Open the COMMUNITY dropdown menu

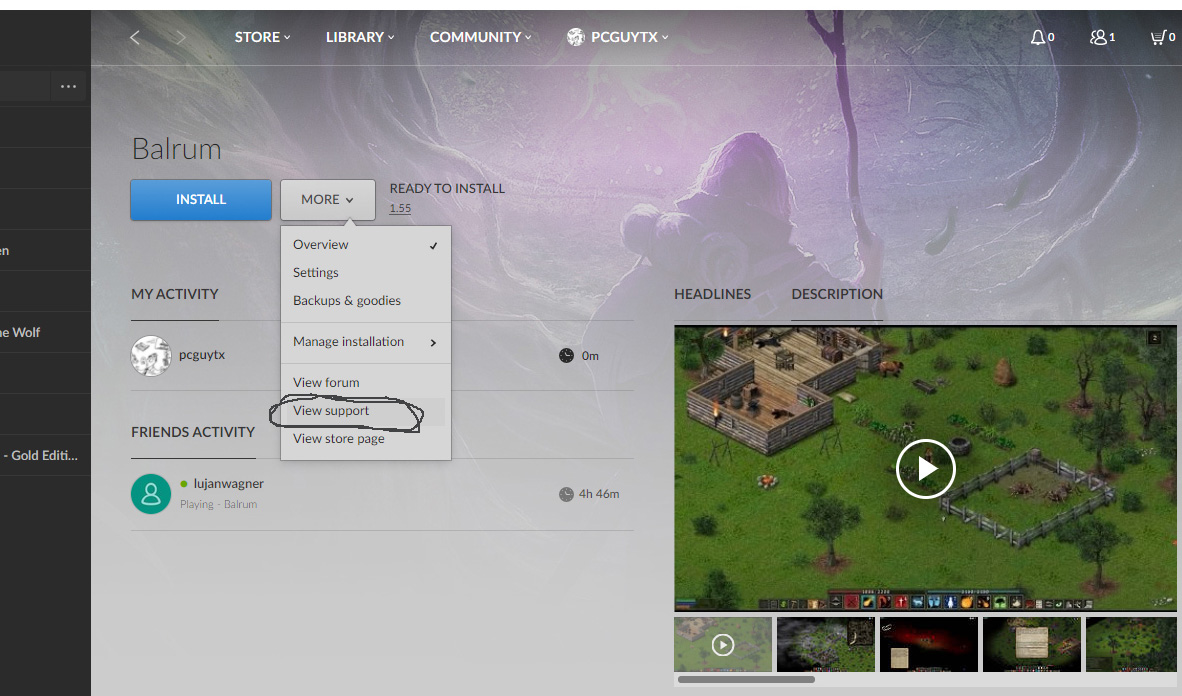pyautogui.click(x=480, y=37)
